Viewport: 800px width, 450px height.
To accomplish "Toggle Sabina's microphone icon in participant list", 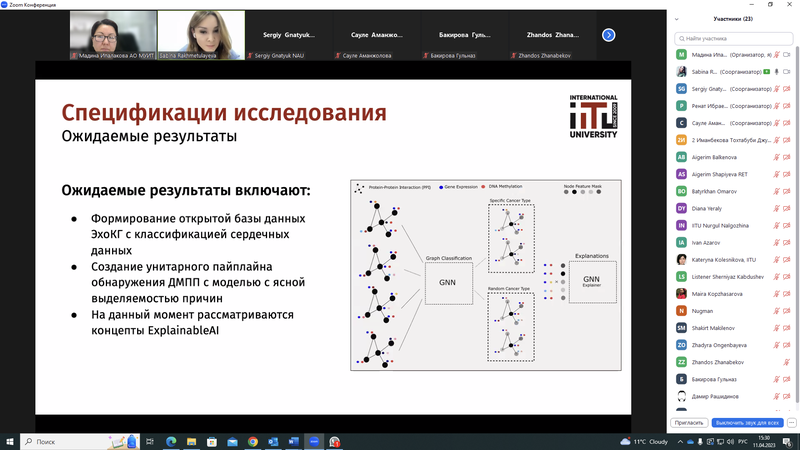I will [x=777, y=72].
